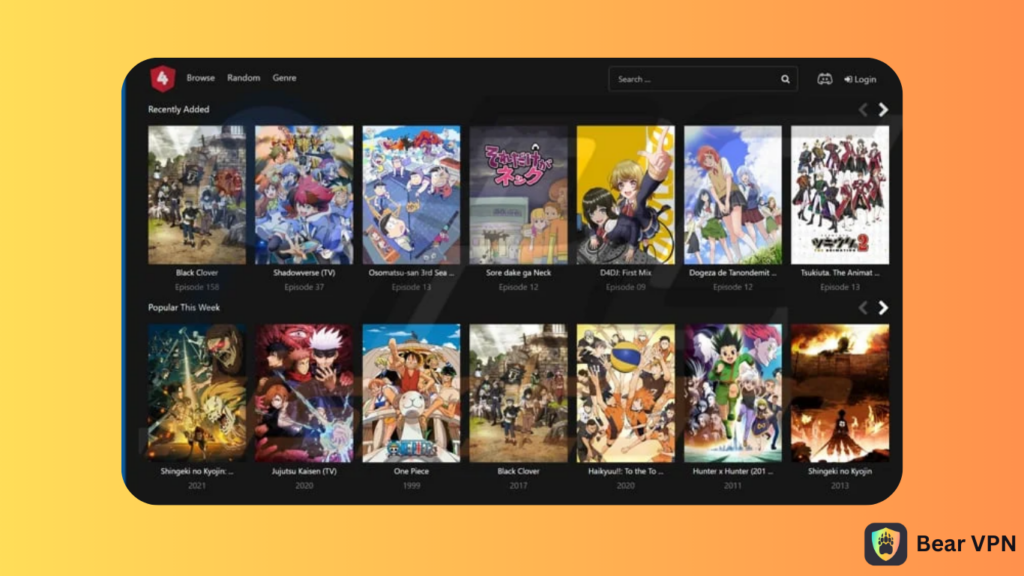Viewport: 1024px width, 576px height.
Task: Go to previous Recently Added items
Action: coord(863,110)
